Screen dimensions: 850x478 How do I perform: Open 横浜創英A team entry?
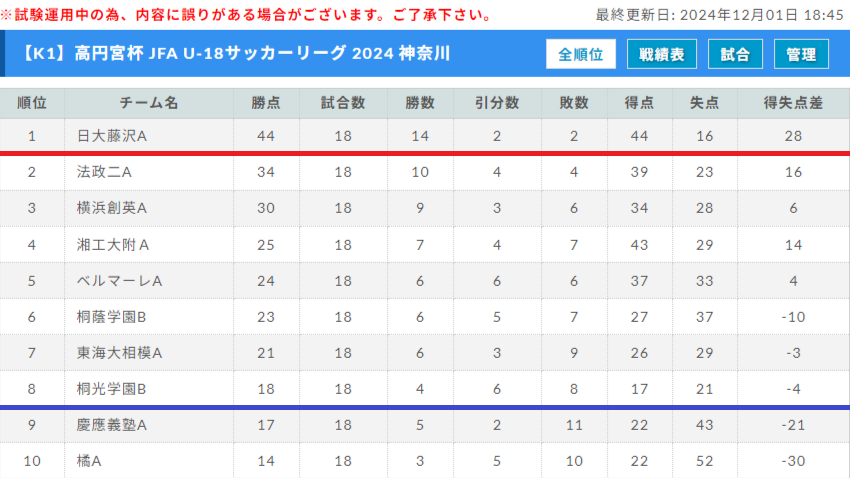(x=112, y=208)
